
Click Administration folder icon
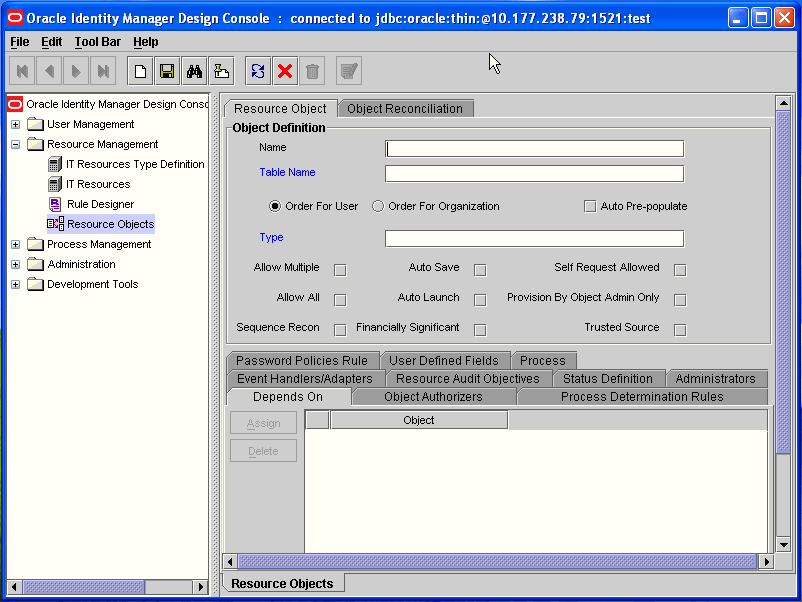pyautogui.click(x=35, y=264)
